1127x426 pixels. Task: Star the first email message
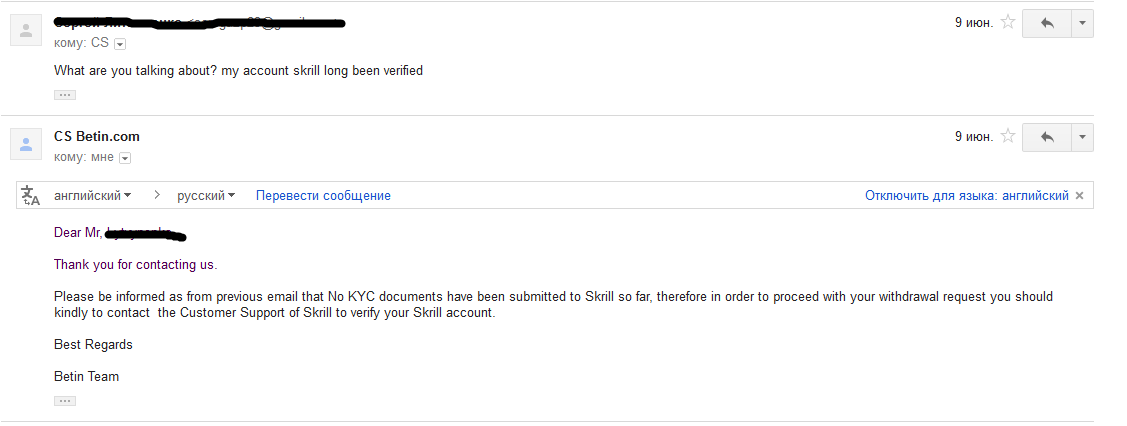(1008, 22)
